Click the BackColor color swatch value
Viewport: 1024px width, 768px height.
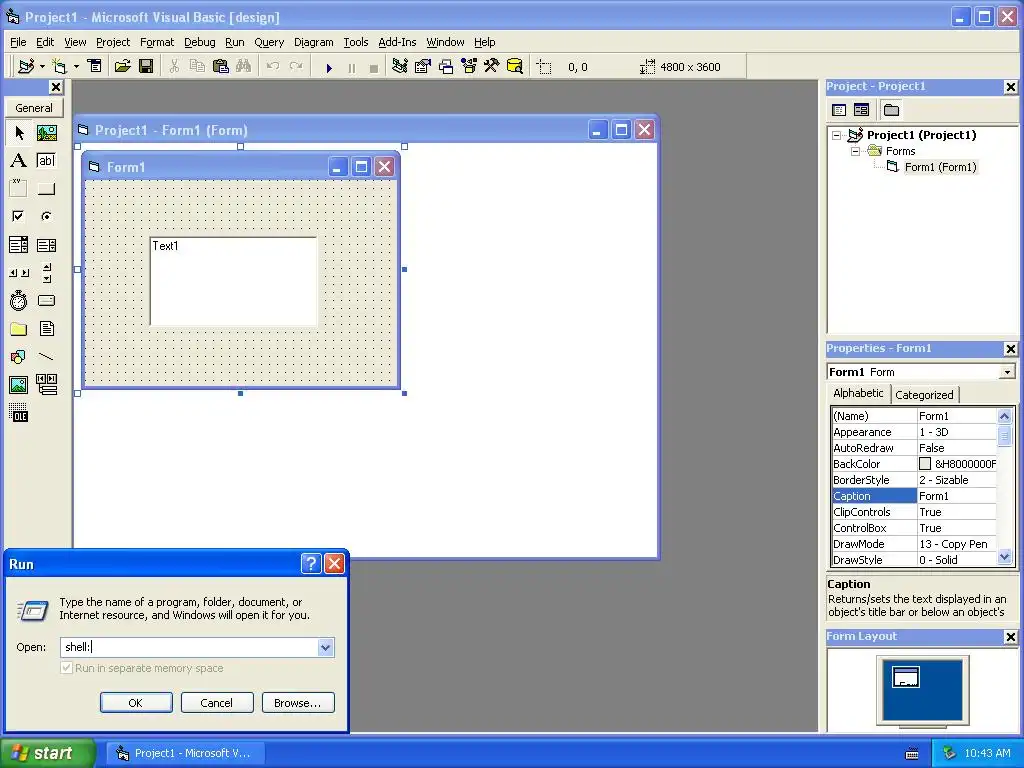click(x=925, y=464)
